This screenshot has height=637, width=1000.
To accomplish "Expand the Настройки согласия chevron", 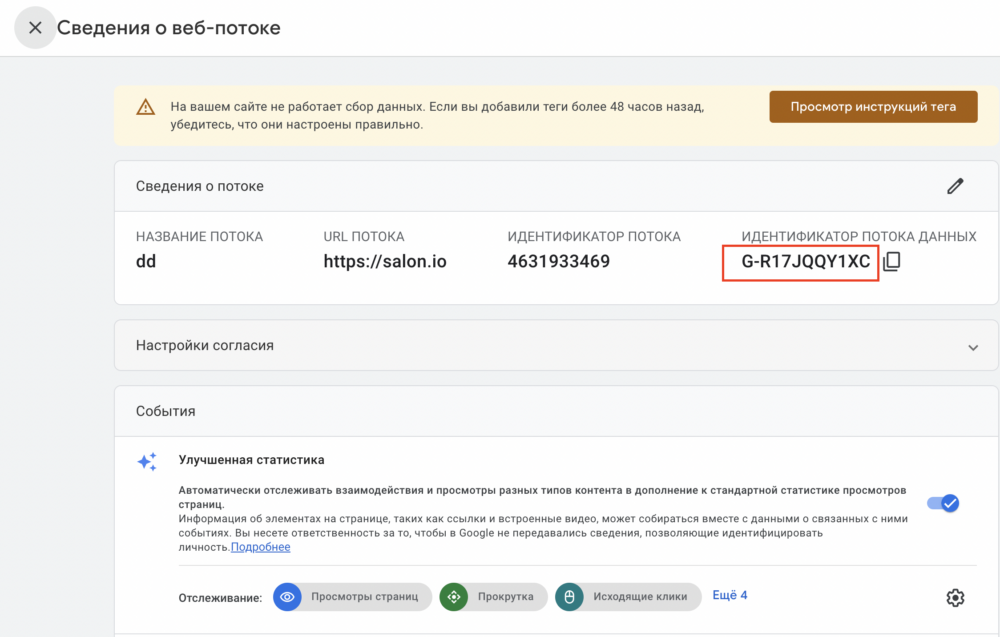I will pyautogui.click(x=973, y=346).
